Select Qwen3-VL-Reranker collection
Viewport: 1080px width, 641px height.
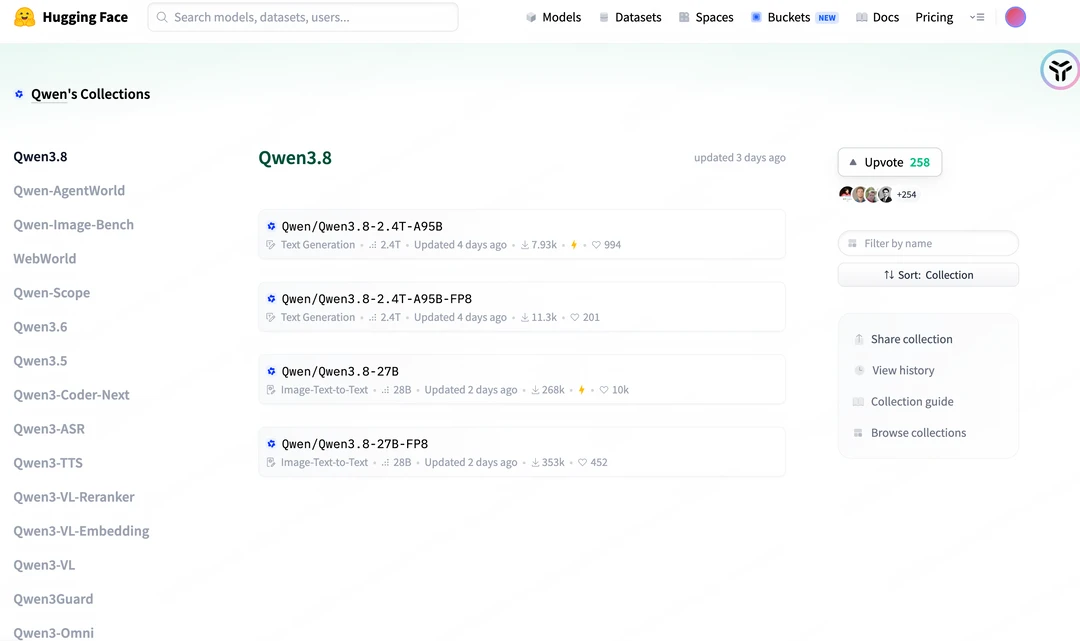coord(74,497)
